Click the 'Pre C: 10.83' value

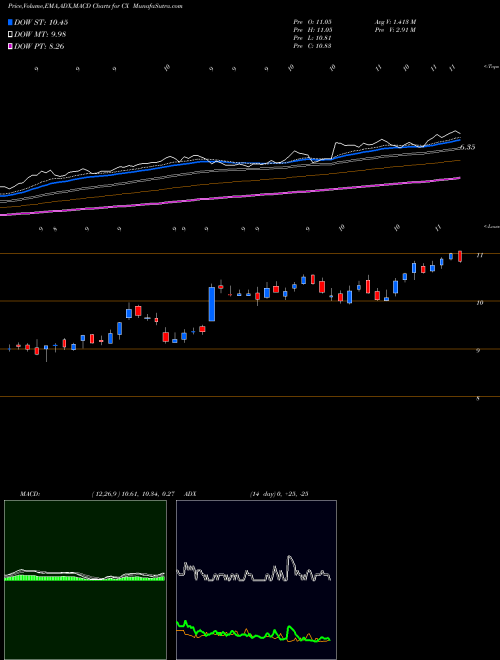[313, 46]
